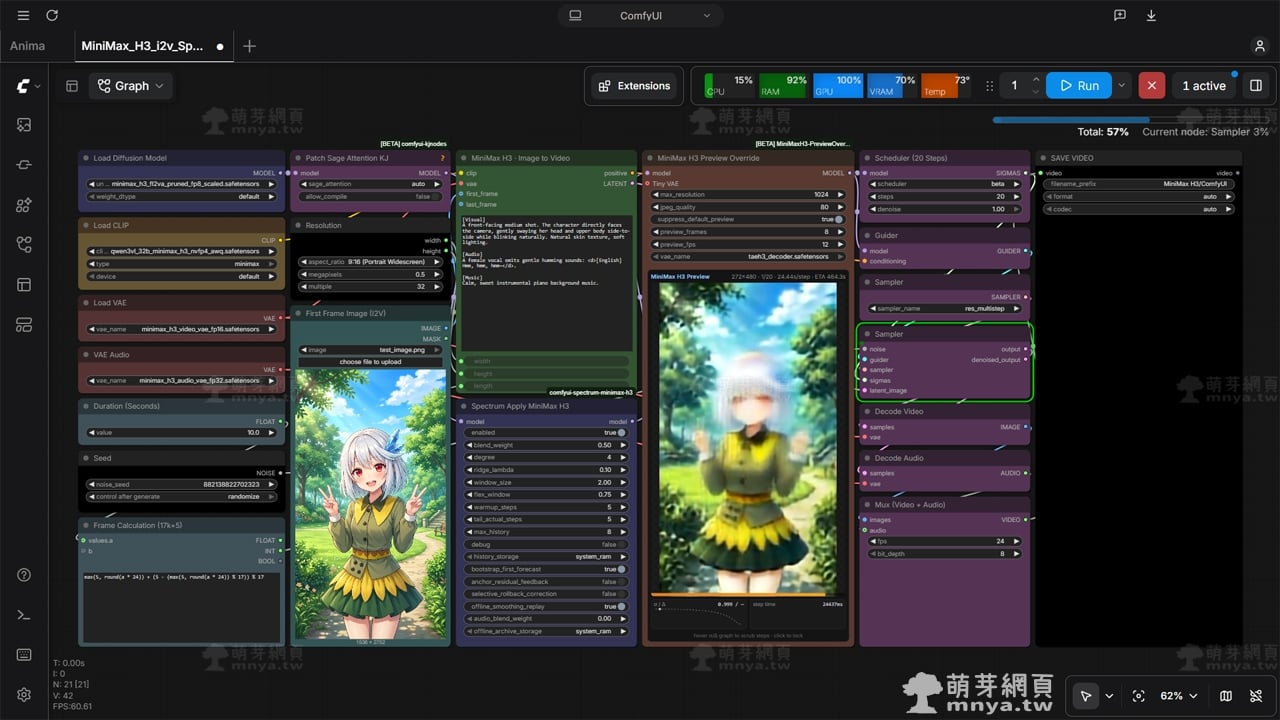Toggle the minimap icon
This screenshot has width=1280, height=720.
[1226, 696]
